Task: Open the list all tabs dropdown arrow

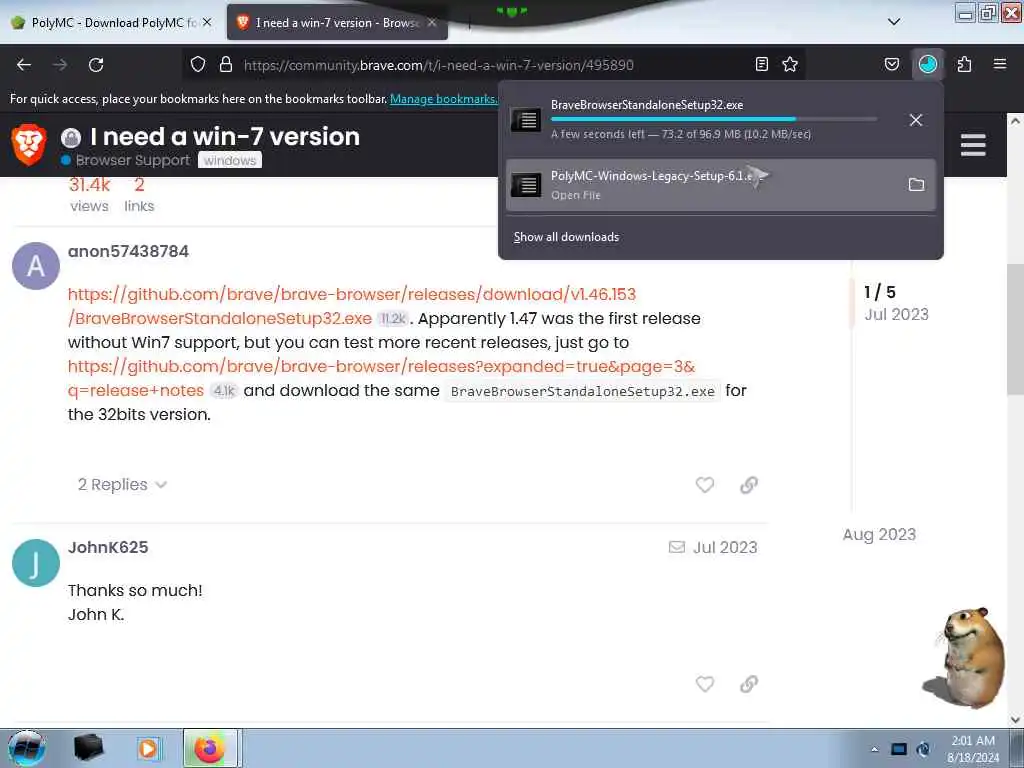Action: click(894, 22)
